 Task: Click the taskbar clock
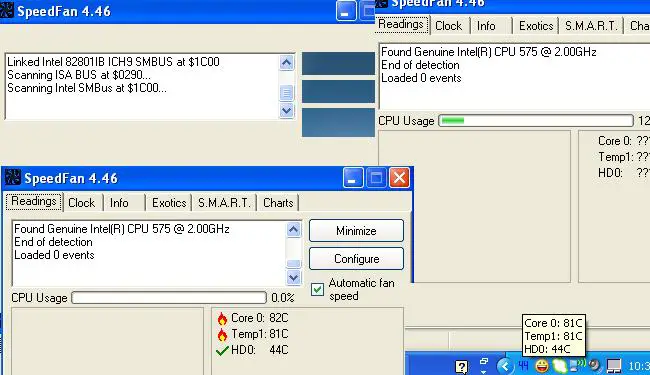[639, 366]
